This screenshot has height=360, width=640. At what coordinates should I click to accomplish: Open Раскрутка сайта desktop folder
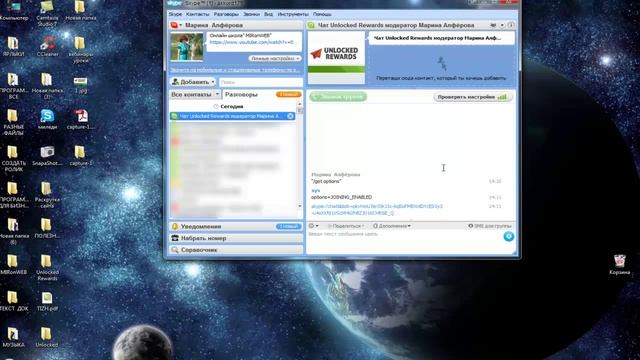pos(47,195)
